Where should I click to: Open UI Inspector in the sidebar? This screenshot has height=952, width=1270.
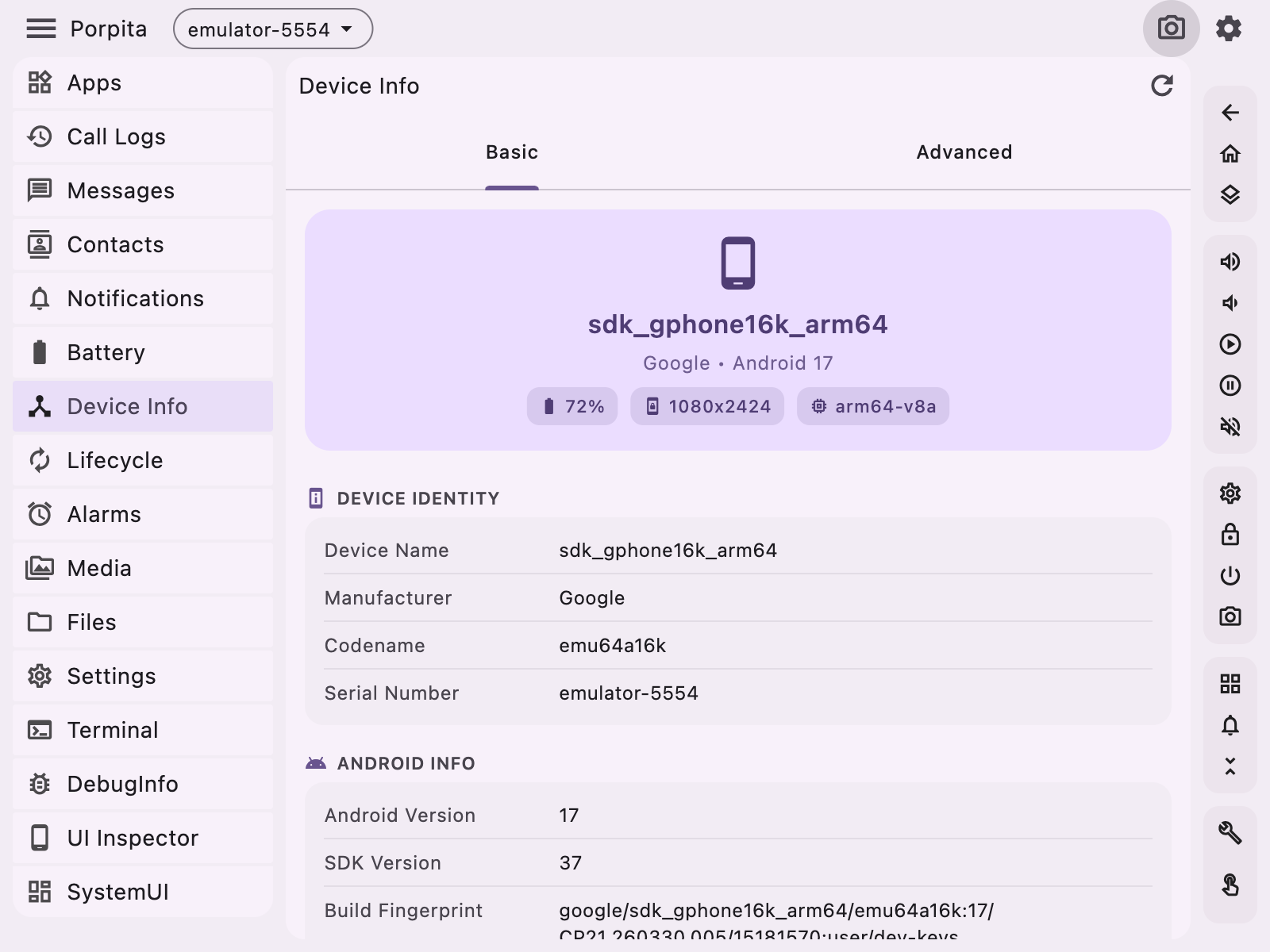pos(143,838)
